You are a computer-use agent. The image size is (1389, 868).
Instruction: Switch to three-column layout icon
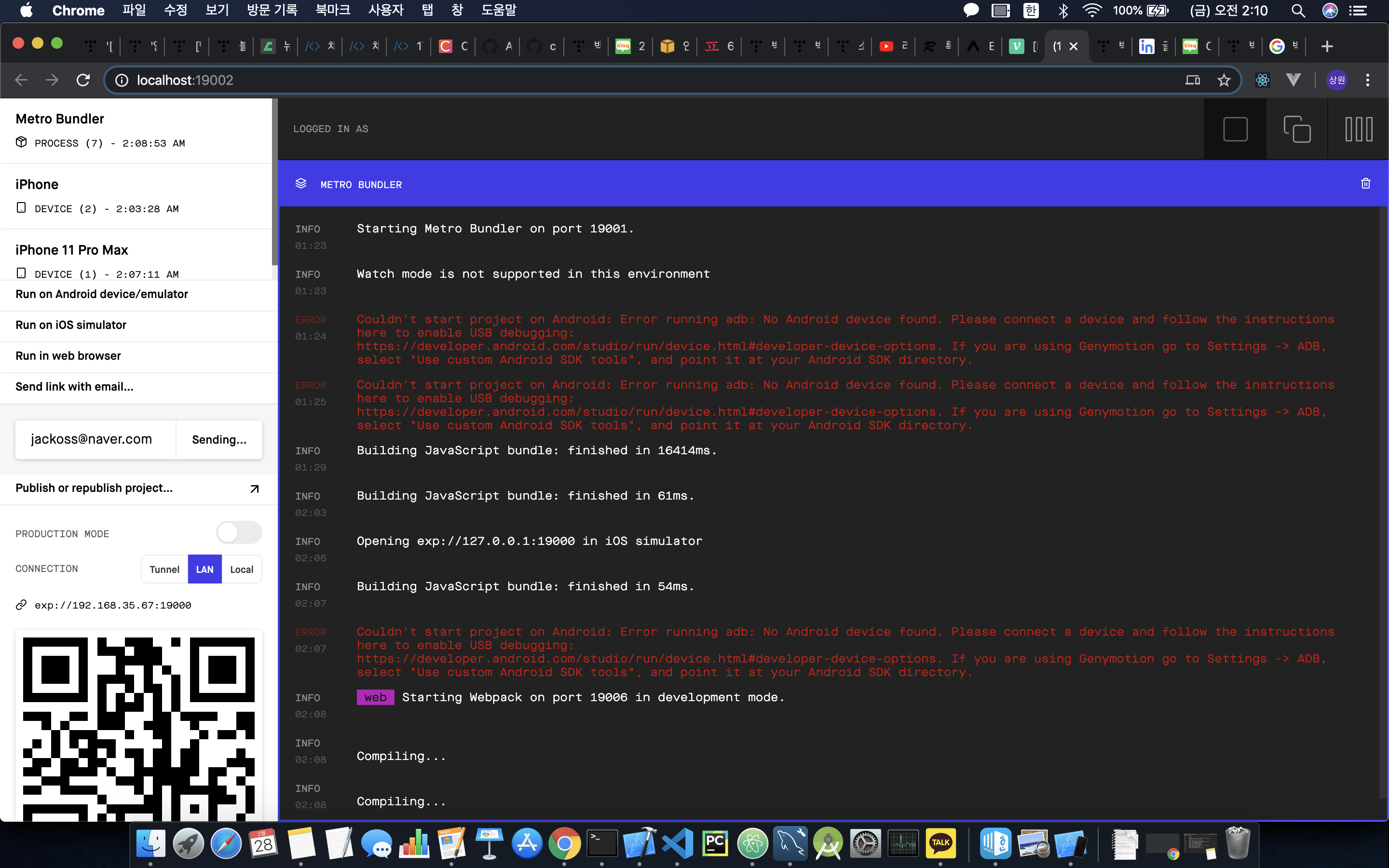tap(1358, 129)
